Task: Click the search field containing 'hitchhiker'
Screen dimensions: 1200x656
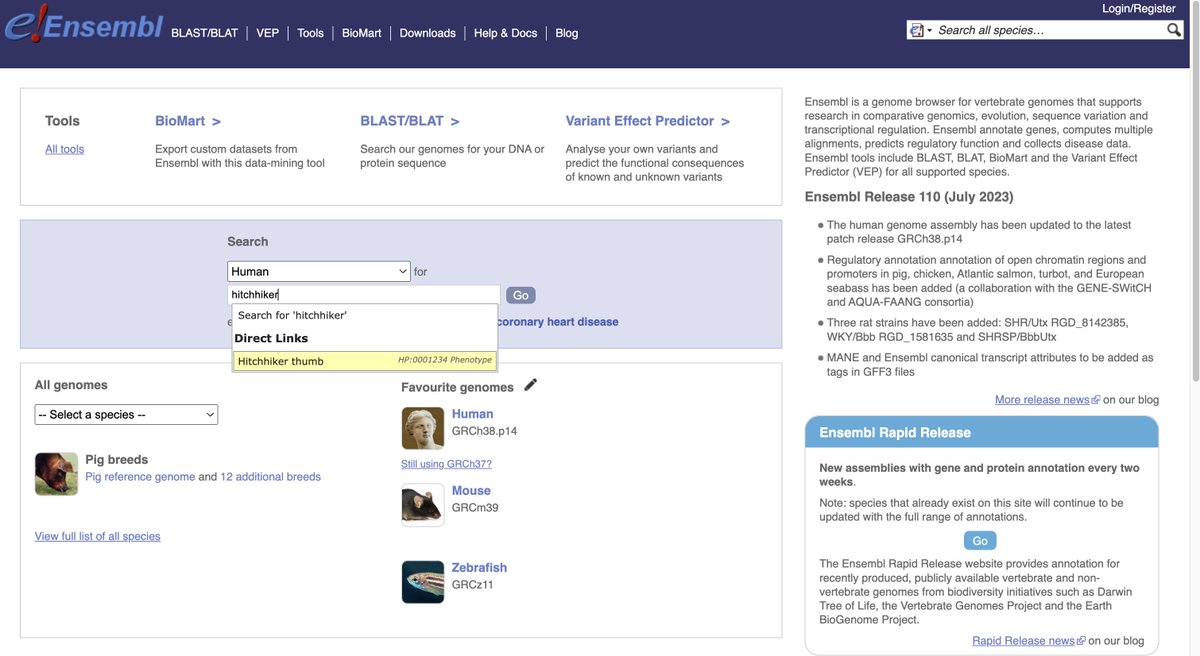Action: [364, 295]
